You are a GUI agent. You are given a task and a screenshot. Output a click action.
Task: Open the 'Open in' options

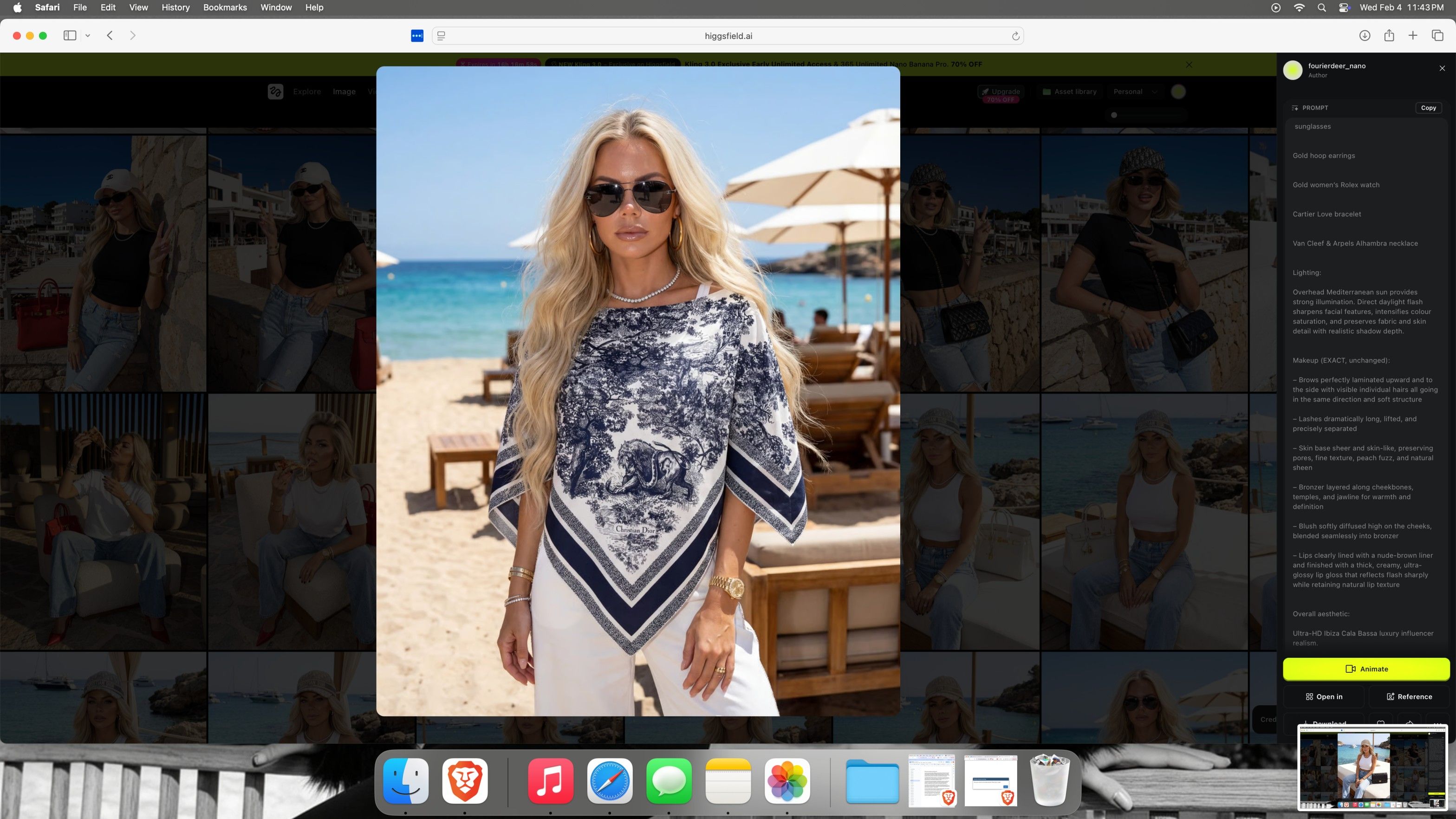(x=1324, y=696)
